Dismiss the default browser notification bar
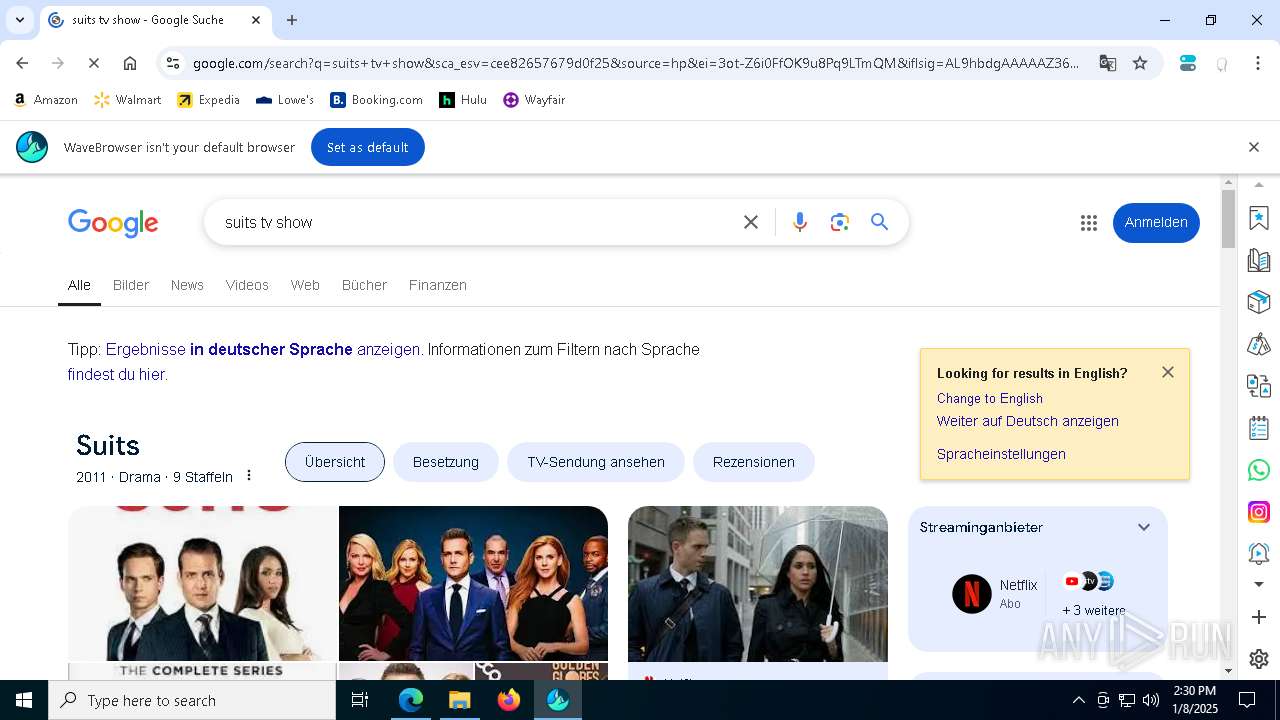Viewport: 1280px width, 720px height. point(1254,147)
